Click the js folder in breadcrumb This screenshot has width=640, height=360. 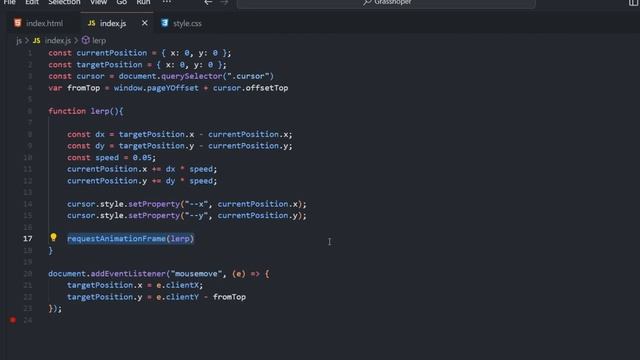(19, 40)
